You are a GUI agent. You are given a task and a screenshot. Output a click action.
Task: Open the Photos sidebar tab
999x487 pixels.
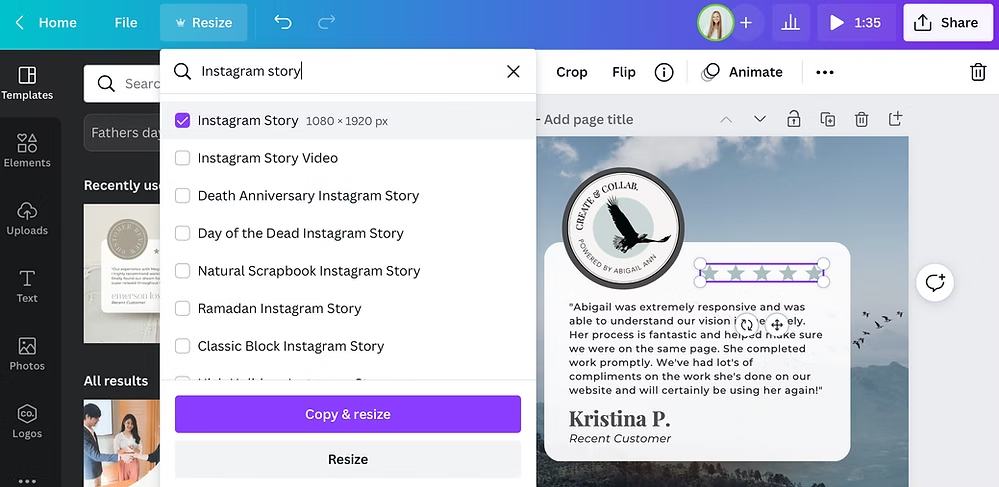27,354
